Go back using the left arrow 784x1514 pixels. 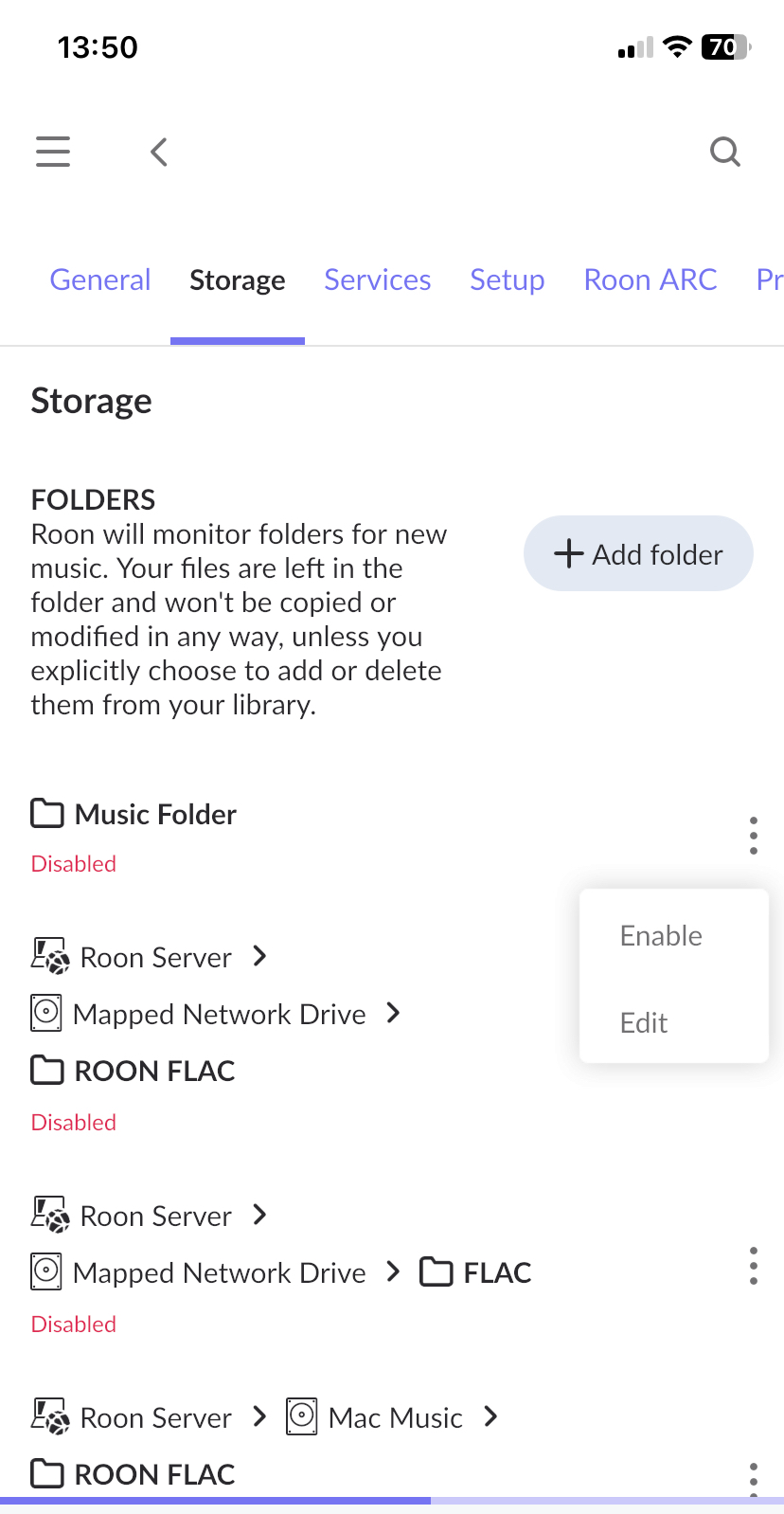(x=159, y=152)
